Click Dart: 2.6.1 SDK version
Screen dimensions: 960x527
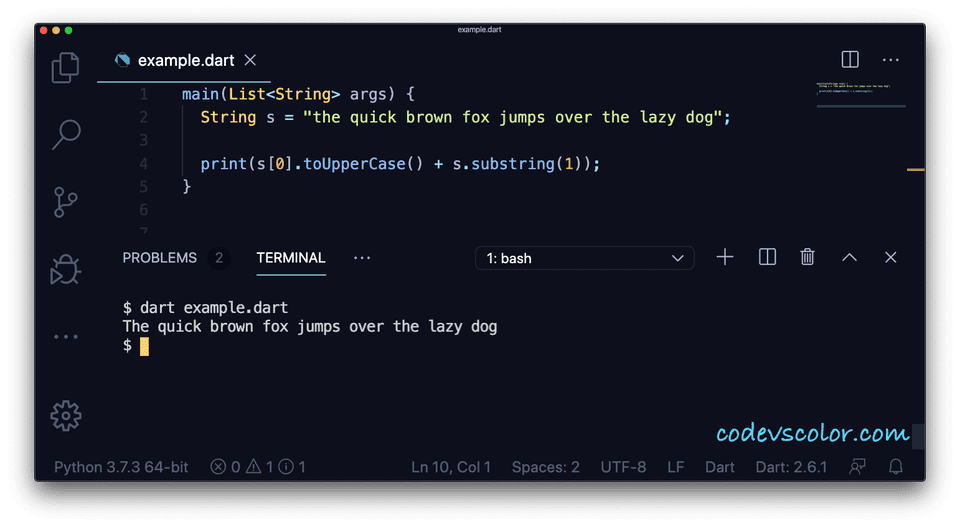click(x=791, y=467)
